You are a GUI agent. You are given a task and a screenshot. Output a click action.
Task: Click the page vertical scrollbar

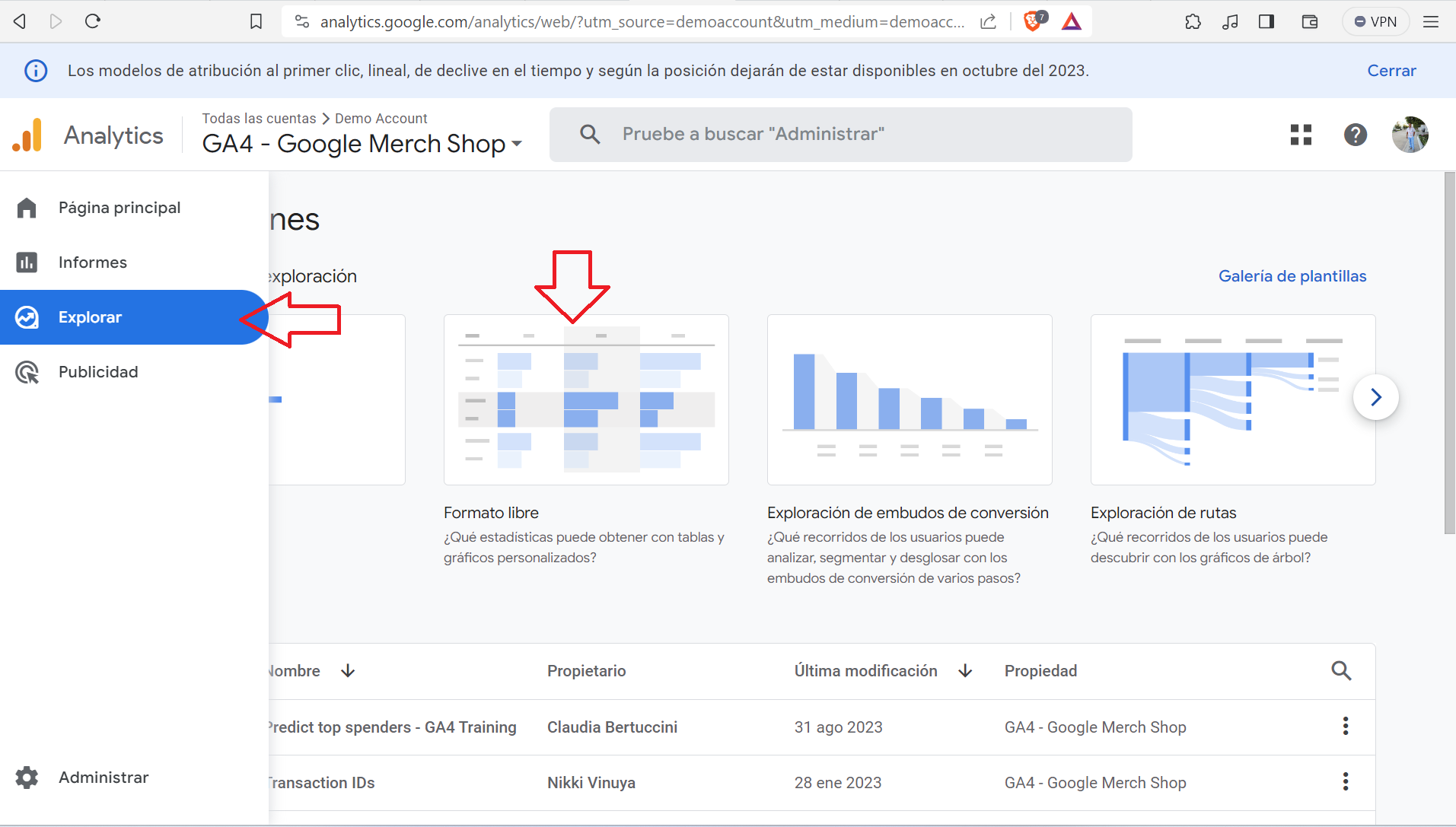point(1449,353)
